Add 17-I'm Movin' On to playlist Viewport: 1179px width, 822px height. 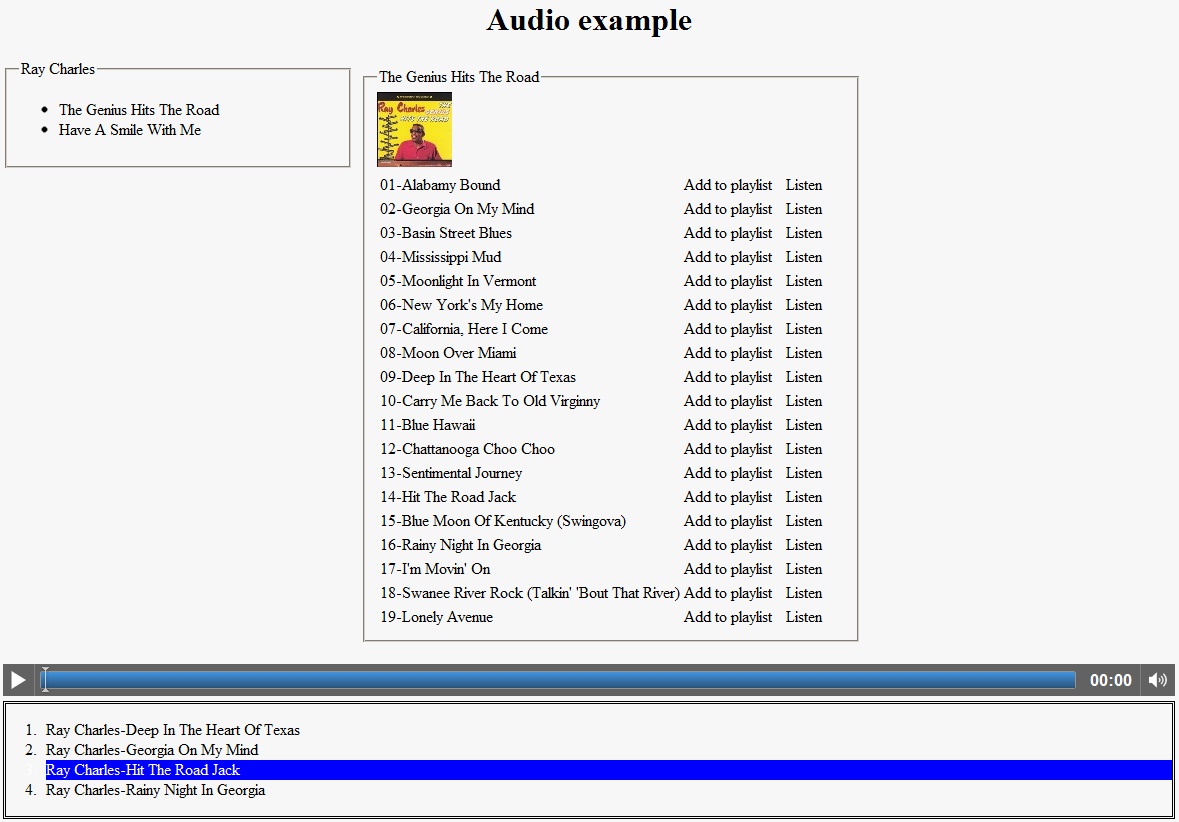pos(728,570)
